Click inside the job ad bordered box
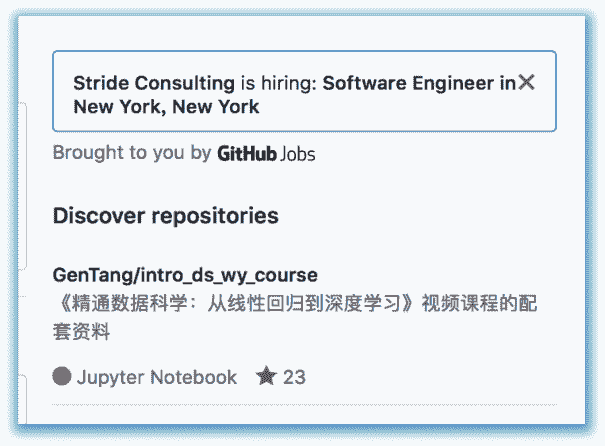The width and height of the screenshot is (605, 446). (x=304, y=91)
